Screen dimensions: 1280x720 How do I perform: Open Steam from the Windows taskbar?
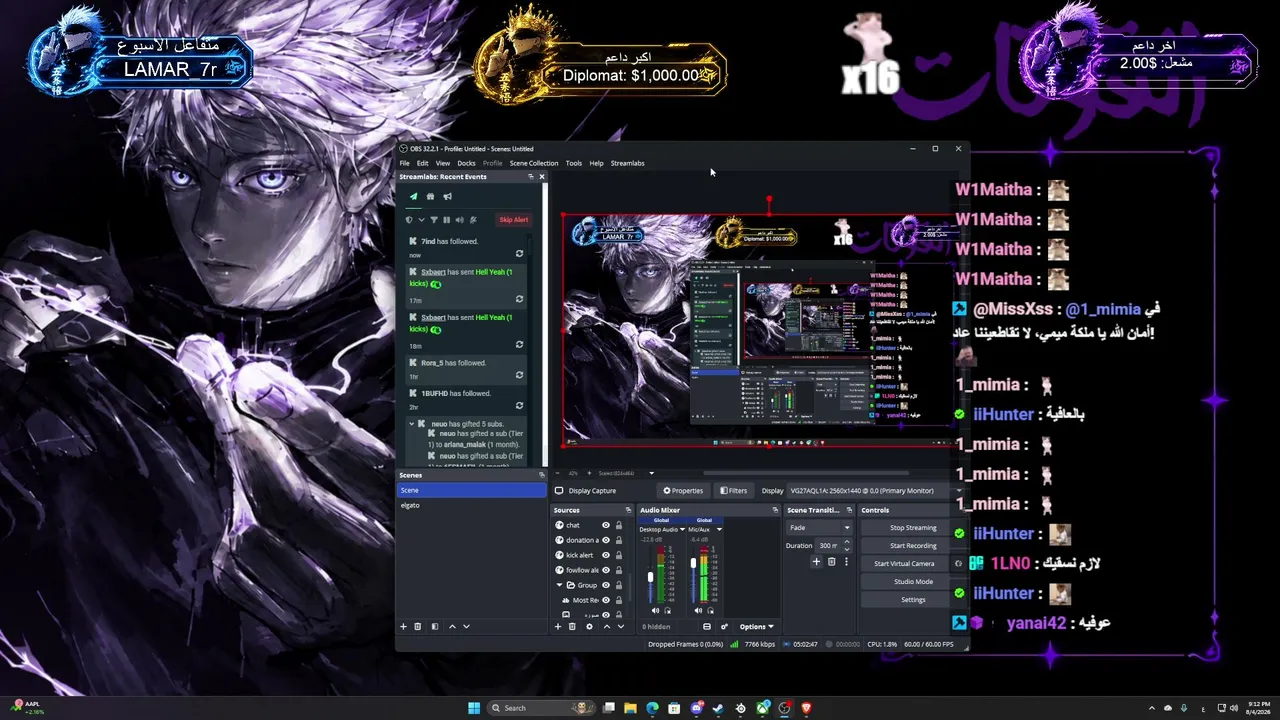click(x=718, y=708)
